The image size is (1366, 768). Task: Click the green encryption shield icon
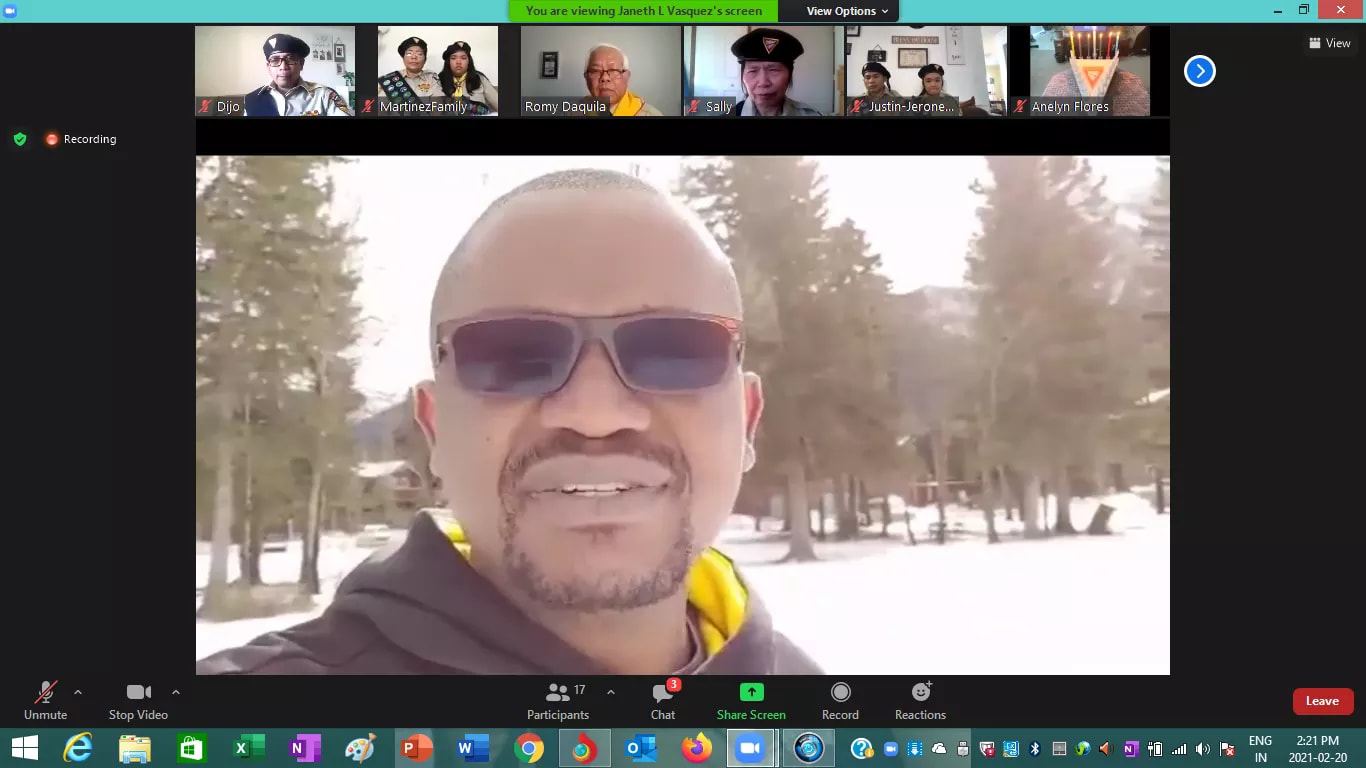pyautogui.click(x=20, y=139)
